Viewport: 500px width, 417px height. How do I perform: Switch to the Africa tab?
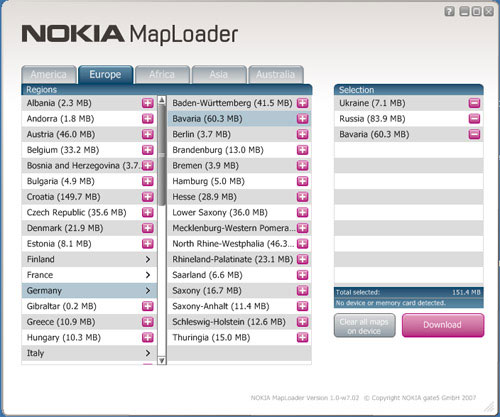pyautogui.click(x=162, y=75)
